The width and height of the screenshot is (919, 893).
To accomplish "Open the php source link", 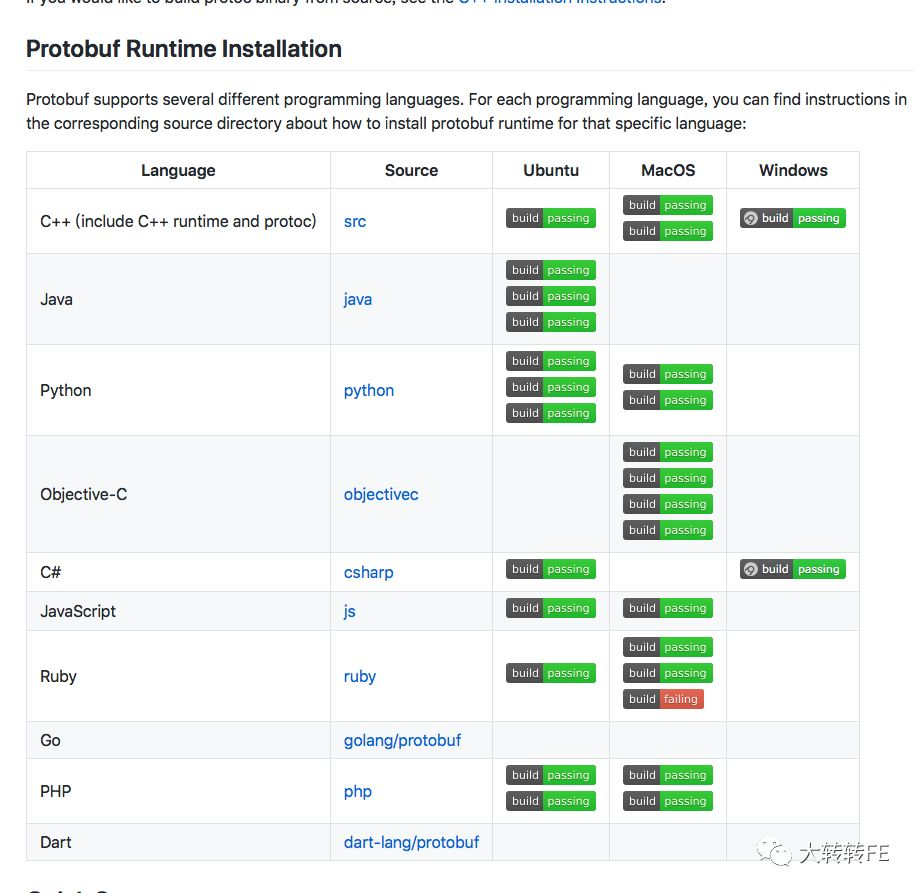I will click(358, 792).
